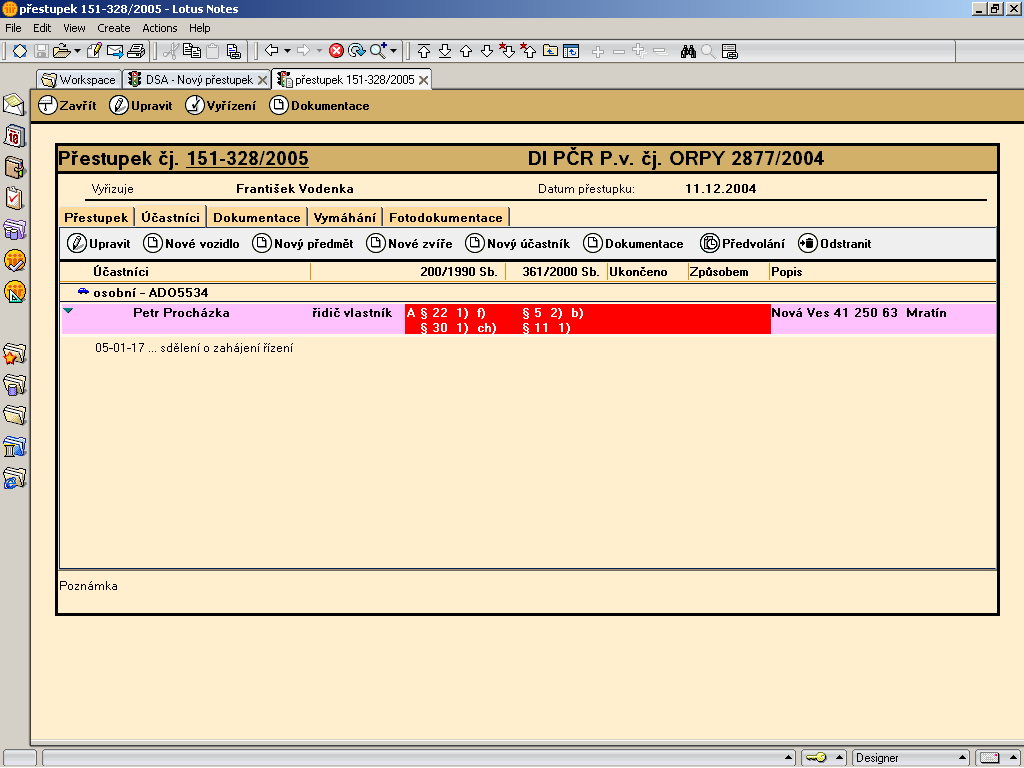Open the Mail bookmark envelope icon
The width and height of the screenshot is (1024, 768).
pos(14,104)
